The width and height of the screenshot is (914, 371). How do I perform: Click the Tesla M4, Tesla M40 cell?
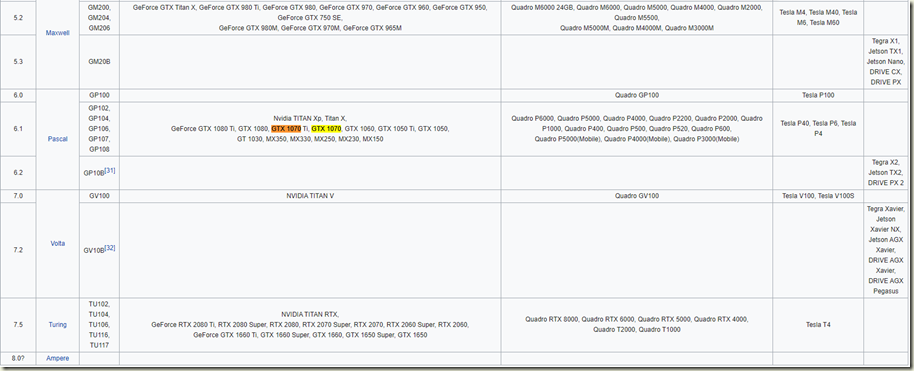tap(818, 18)
